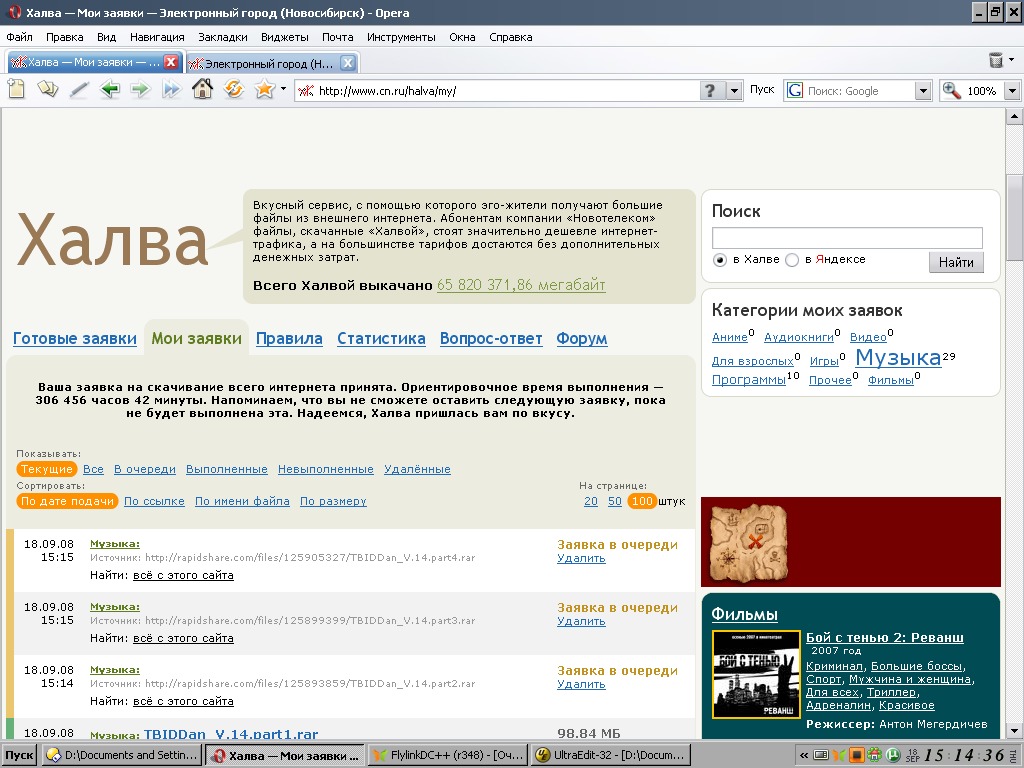
Task: Delete the part4.rar request via 'Удалить'
Action: 581,558
